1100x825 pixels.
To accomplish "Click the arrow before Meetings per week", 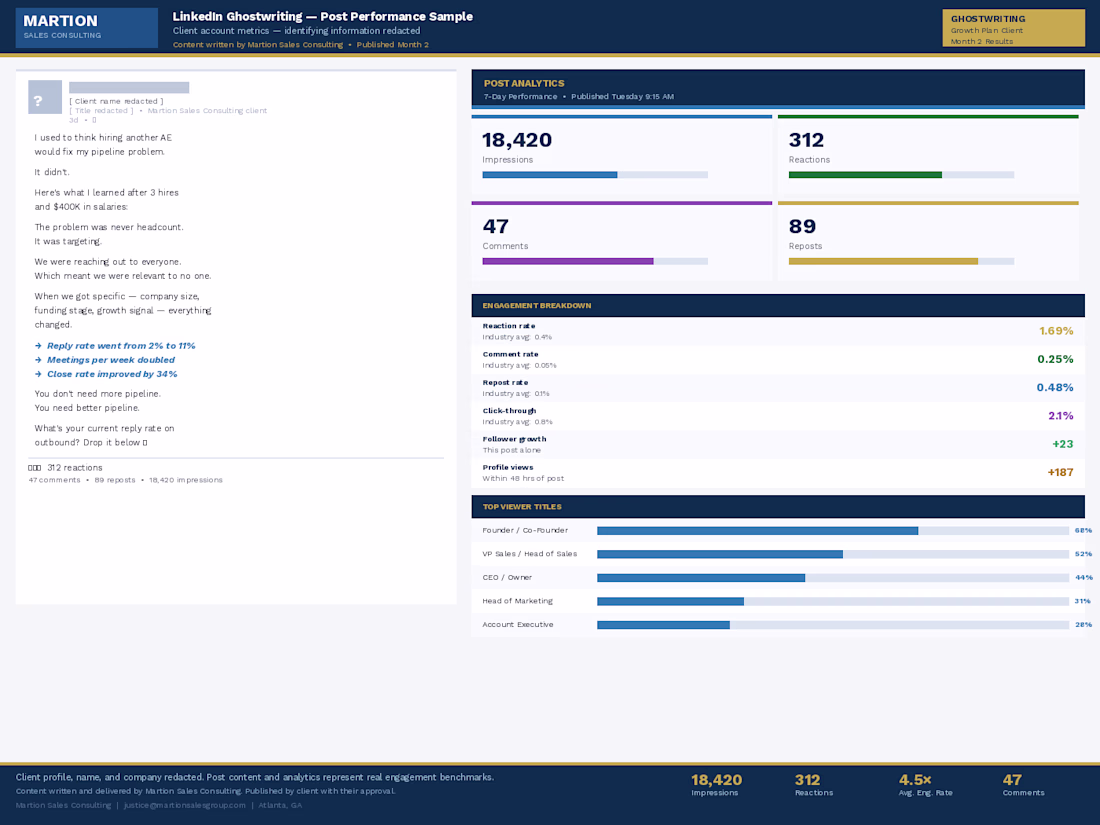I will (x=38, y=360).
